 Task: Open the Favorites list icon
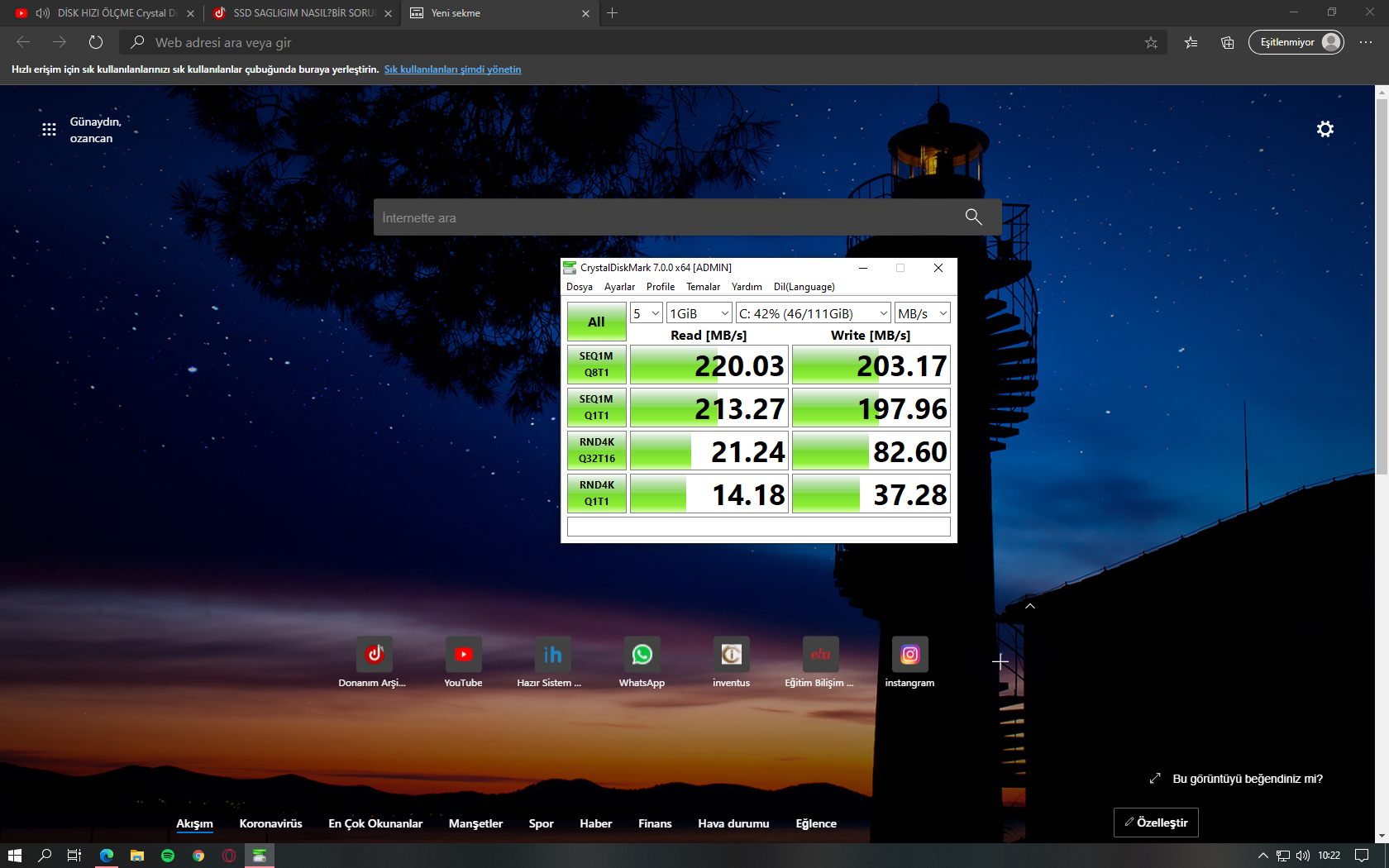(x=1191, y=42)
